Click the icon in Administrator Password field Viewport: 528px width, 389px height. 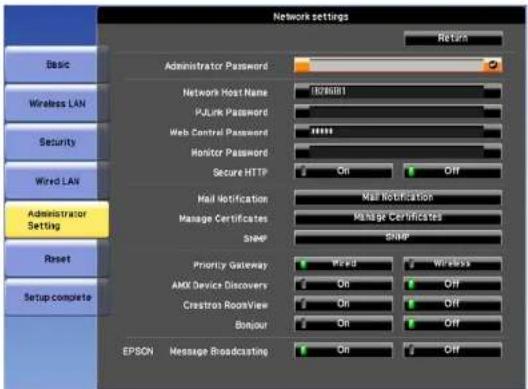[493, 65]
